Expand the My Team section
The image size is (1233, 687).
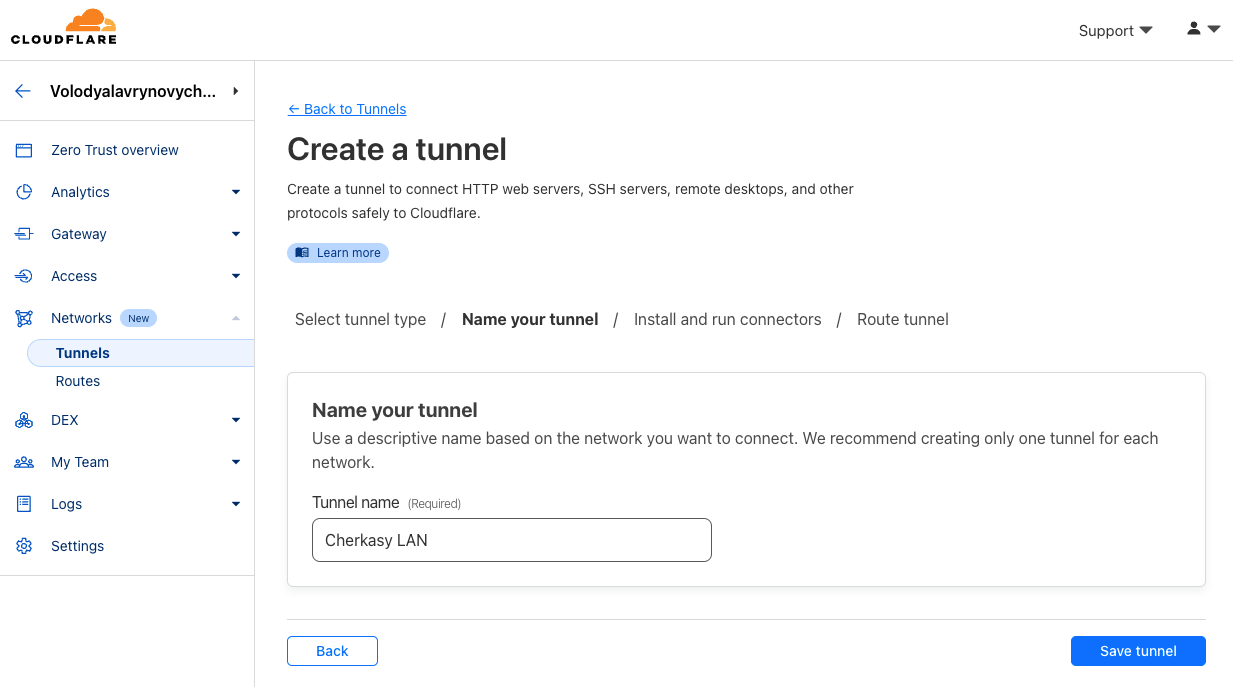(236, 462)
